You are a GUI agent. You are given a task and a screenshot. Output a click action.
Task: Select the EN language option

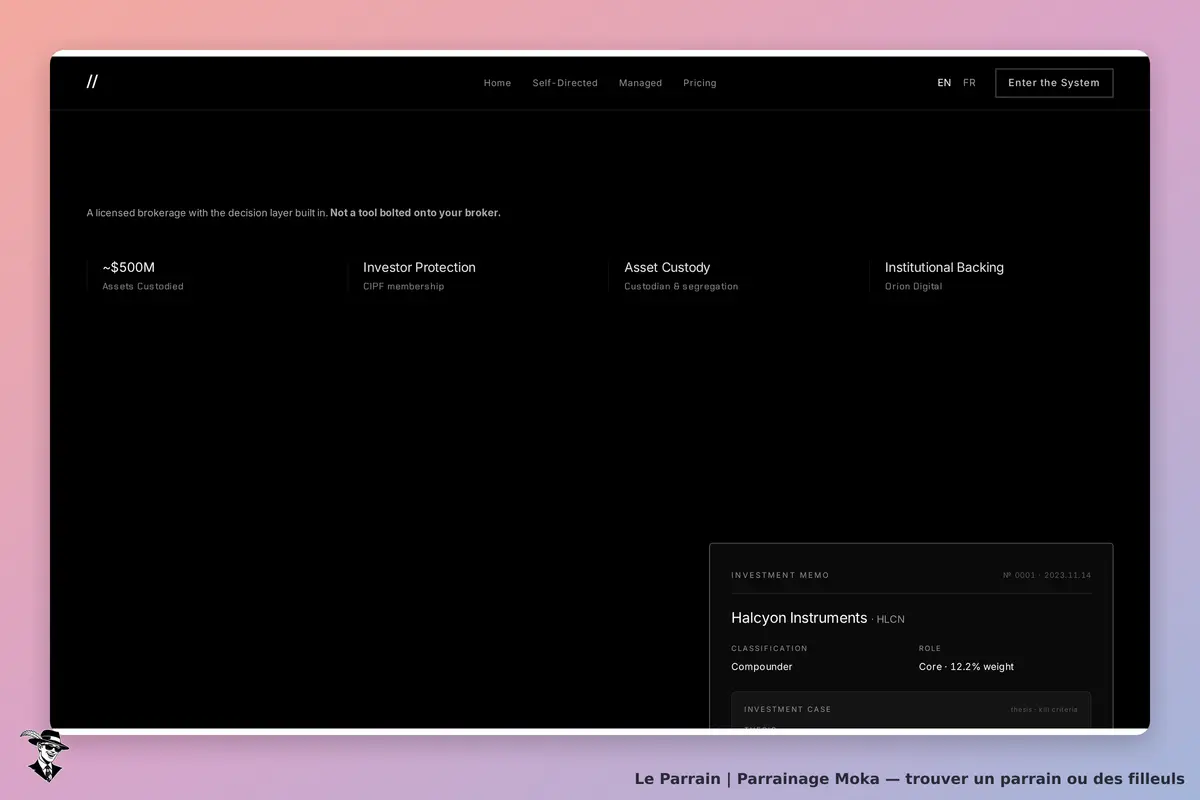pos(944,83)
